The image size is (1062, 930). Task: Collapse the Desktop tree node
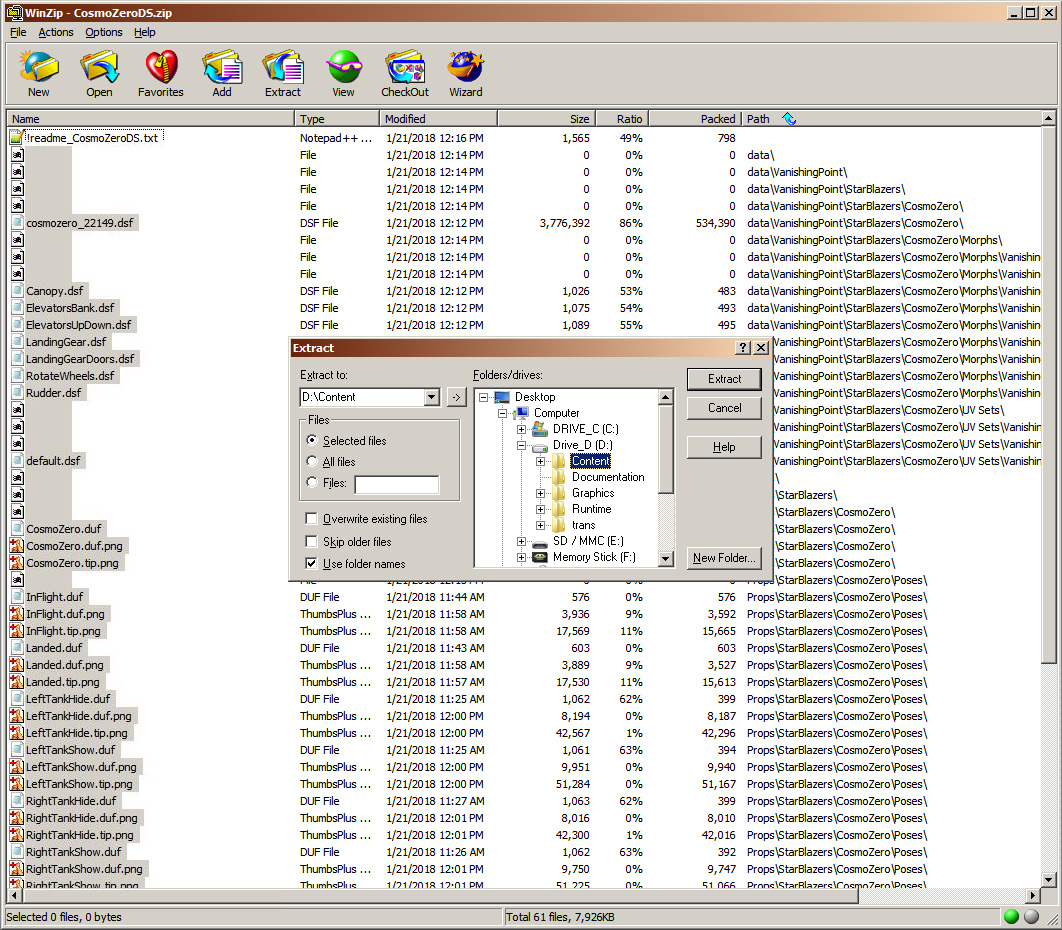point(484,397)
